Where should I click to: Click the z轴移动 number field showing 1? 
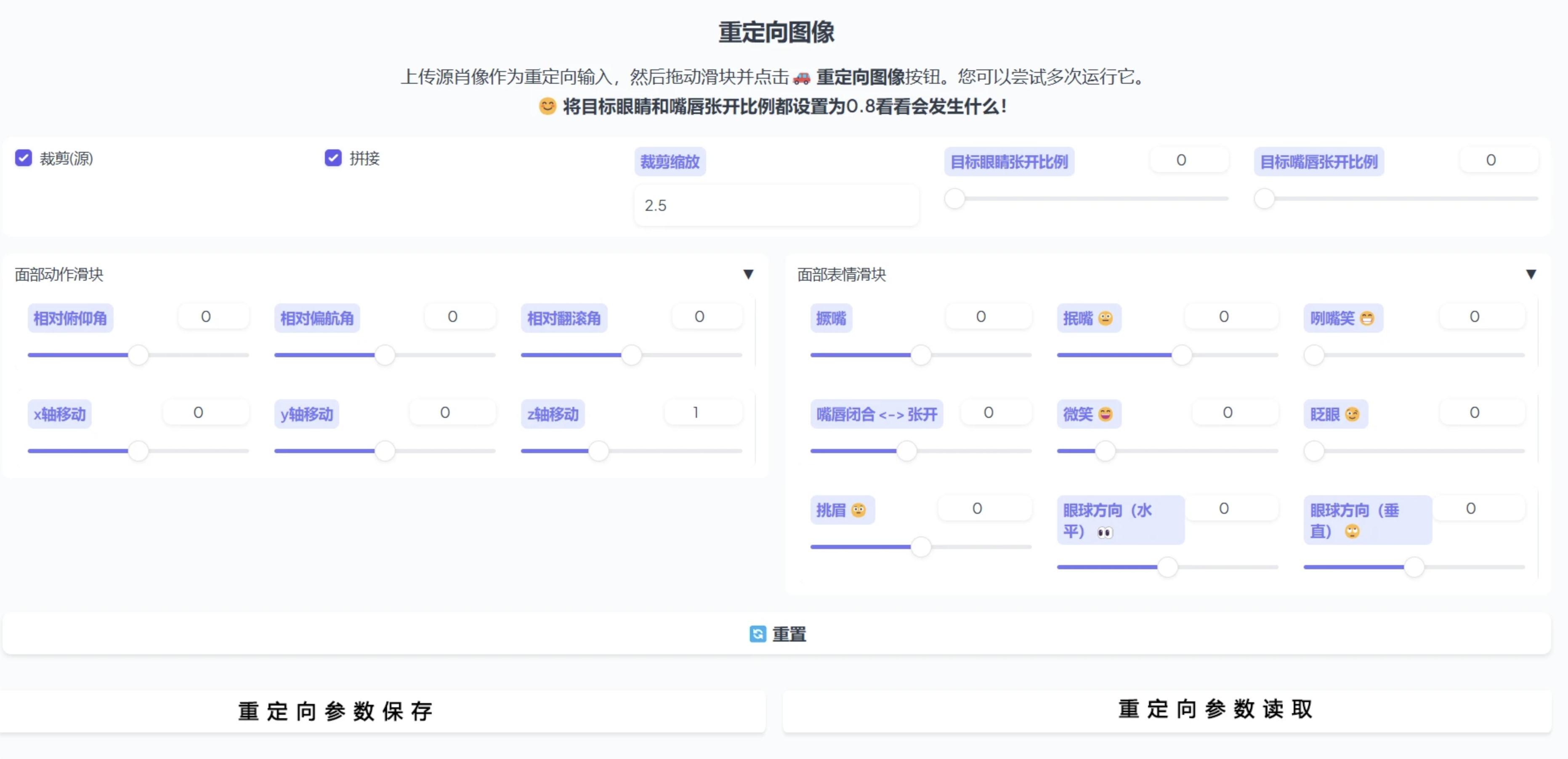703,413
